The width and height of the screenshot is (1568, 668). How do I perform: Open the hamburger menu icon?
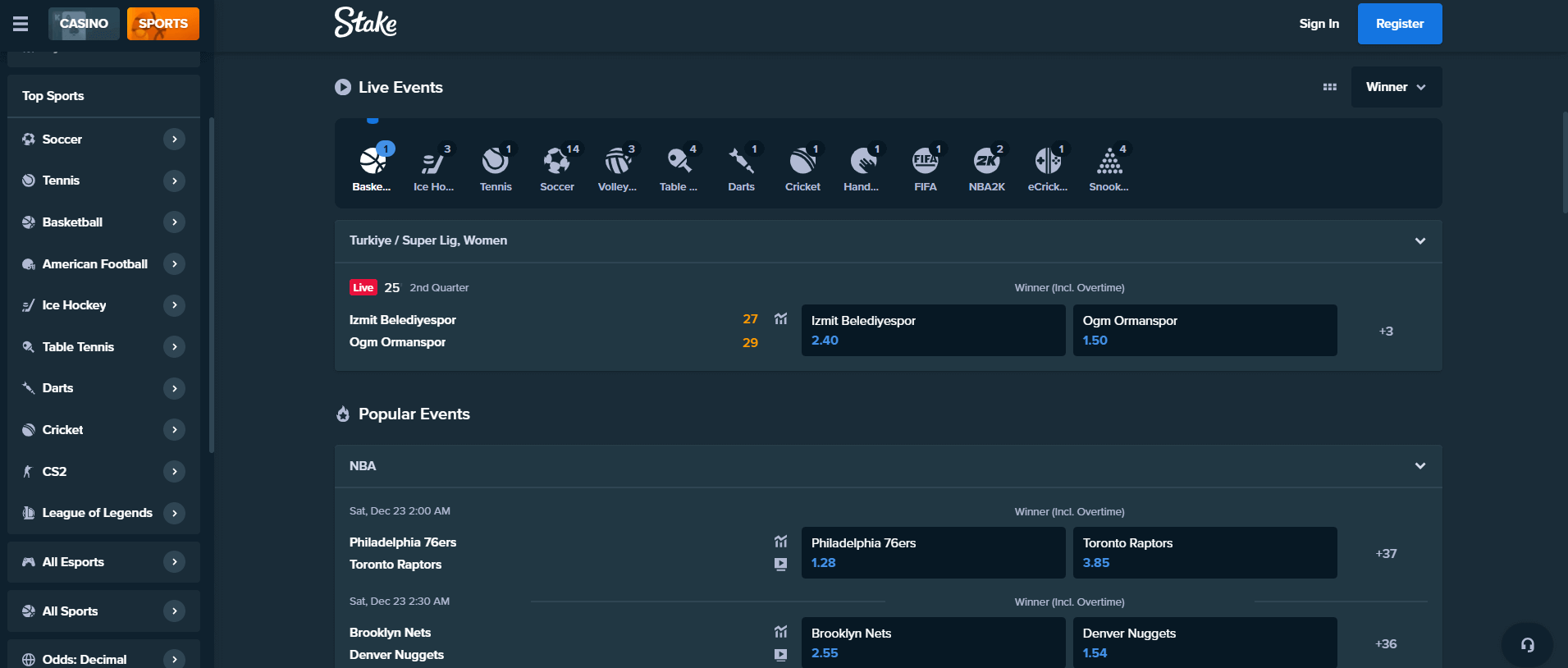pos(21,24)
